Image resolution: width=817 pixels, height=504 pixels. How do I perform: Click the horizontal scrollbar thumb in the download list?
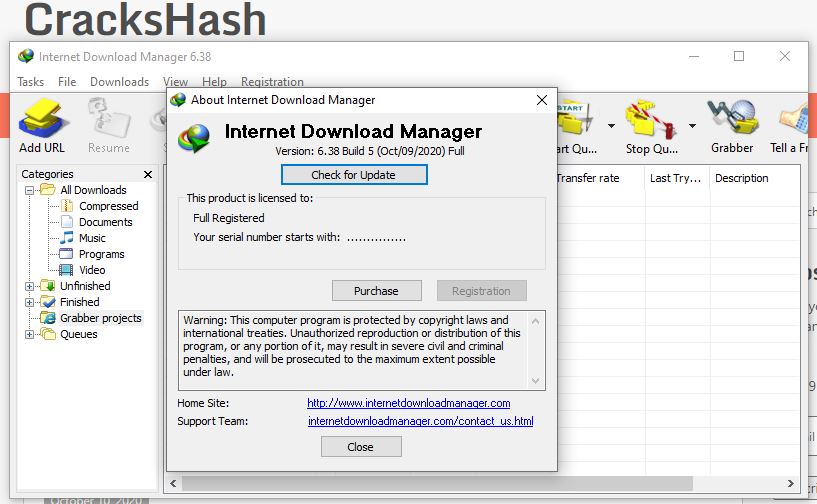pyautogui.click(x=437, y=484)
